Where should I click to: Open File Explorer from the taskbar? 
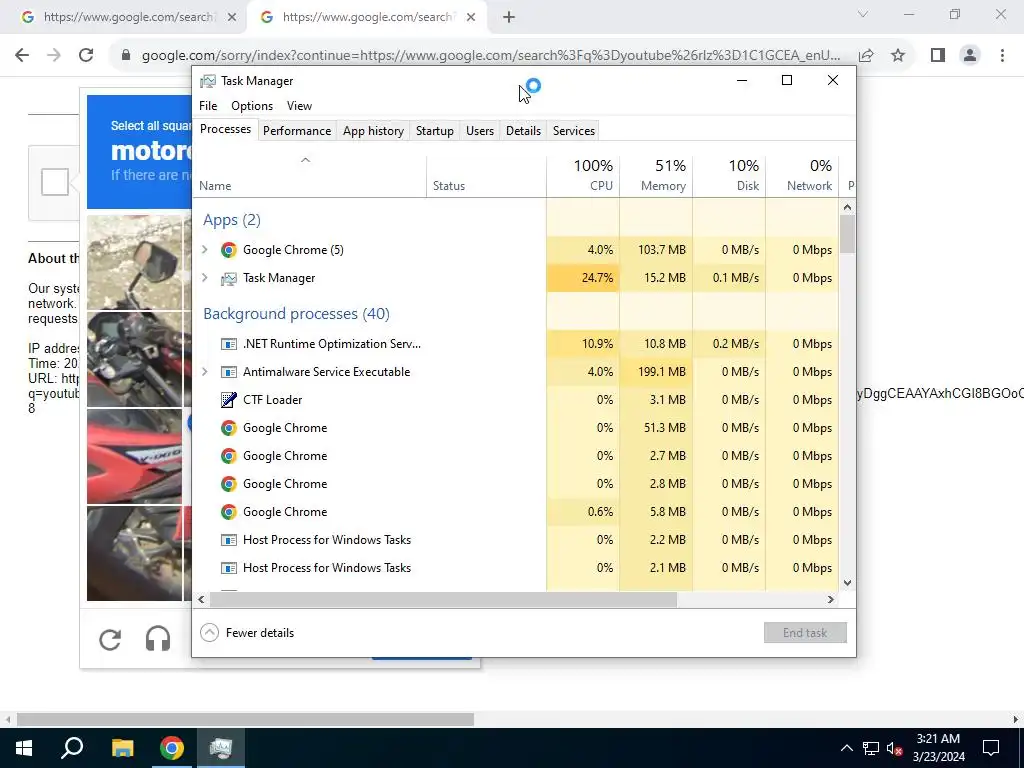[122, 748]
